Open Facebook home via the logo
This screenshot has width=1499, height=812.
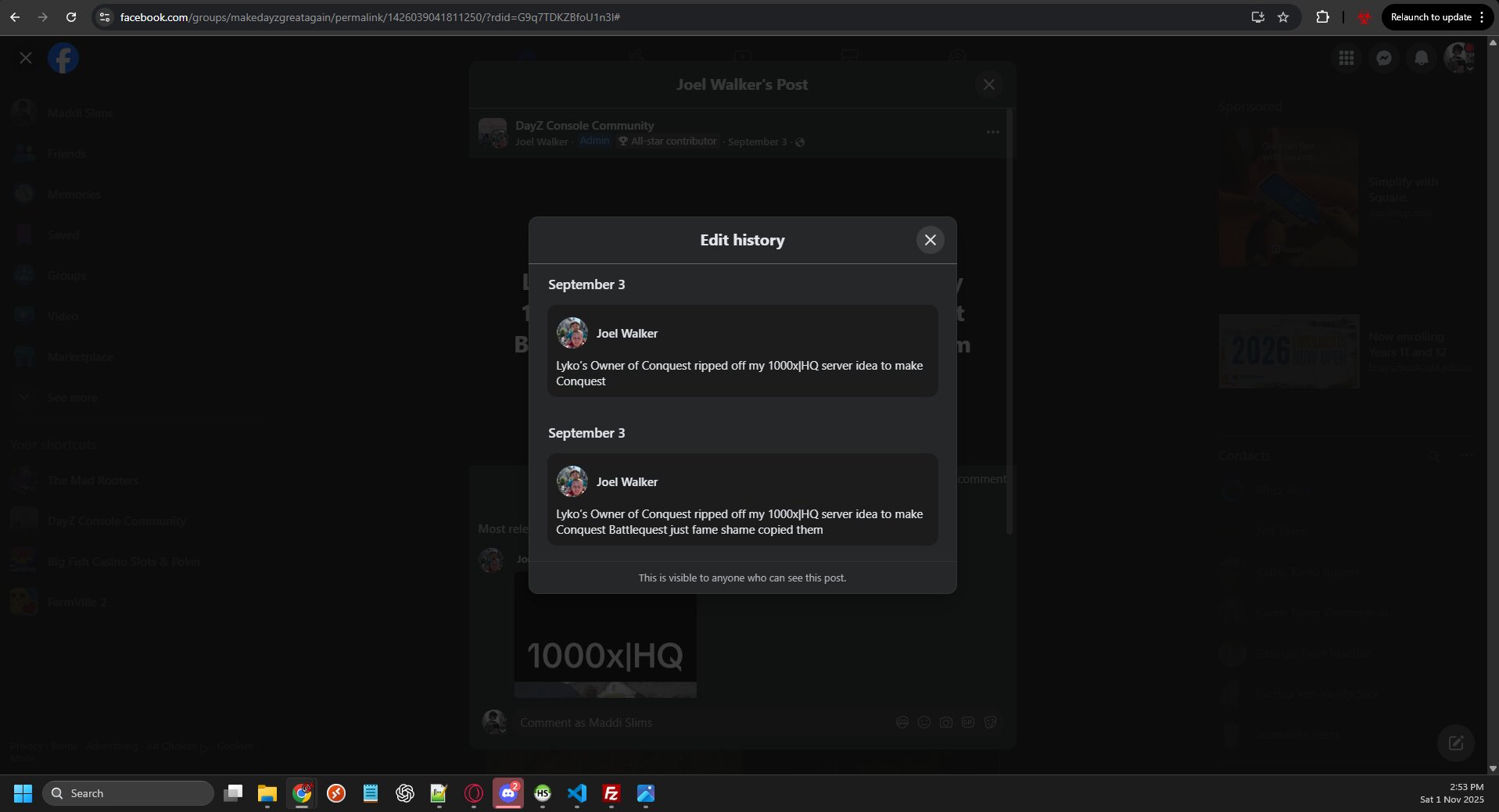pyautogui.click(x=63, y=58)
